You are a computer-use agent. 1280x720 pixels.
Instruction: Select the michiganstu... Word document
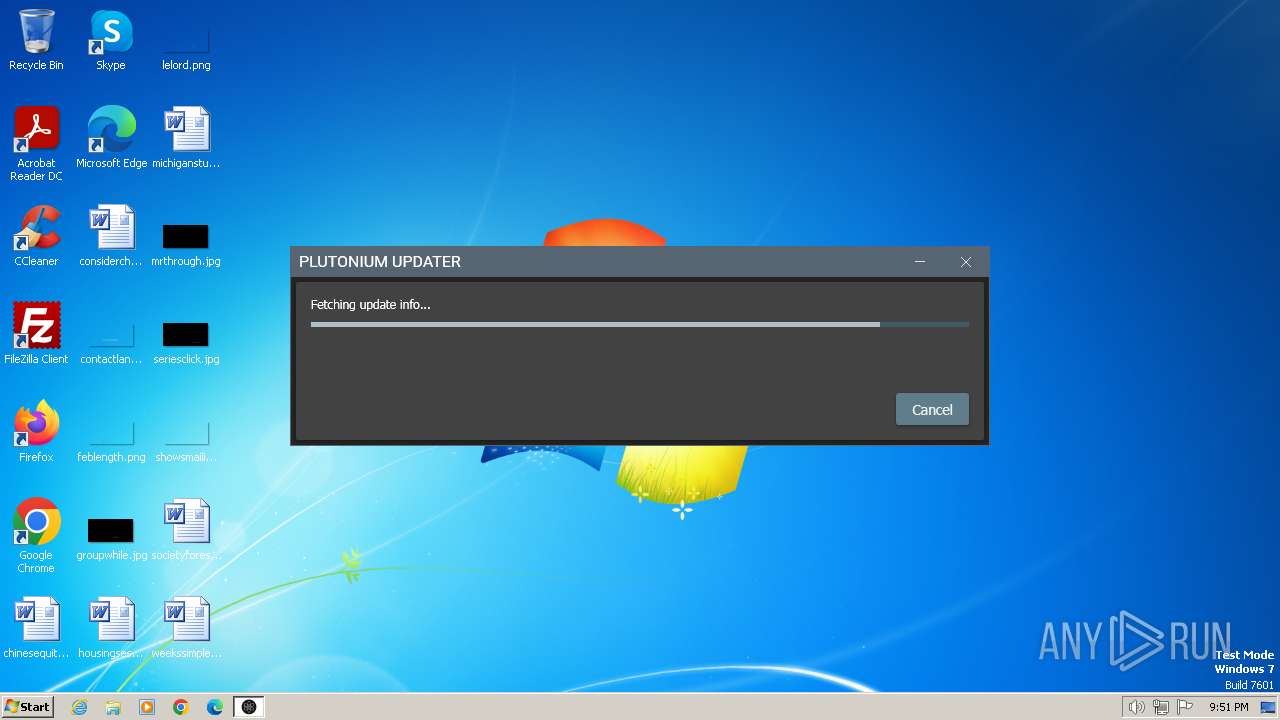186,138
